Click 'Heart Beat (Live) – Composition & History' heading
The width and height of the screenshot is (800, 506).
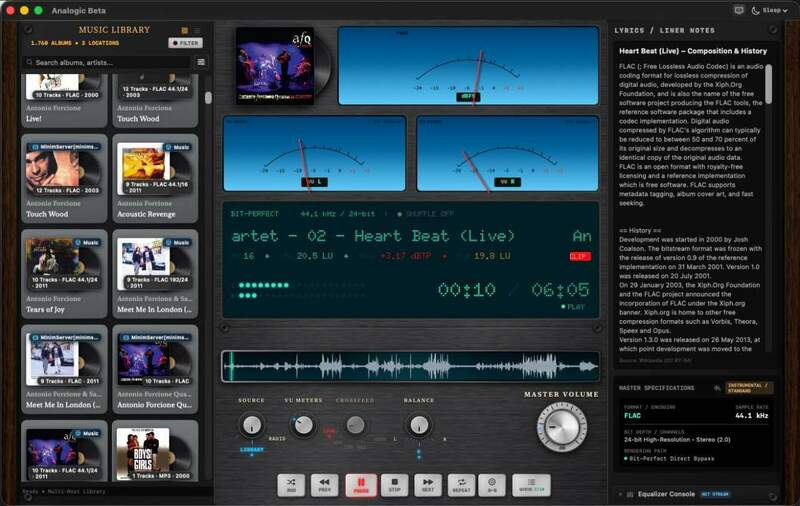(693, 51)
